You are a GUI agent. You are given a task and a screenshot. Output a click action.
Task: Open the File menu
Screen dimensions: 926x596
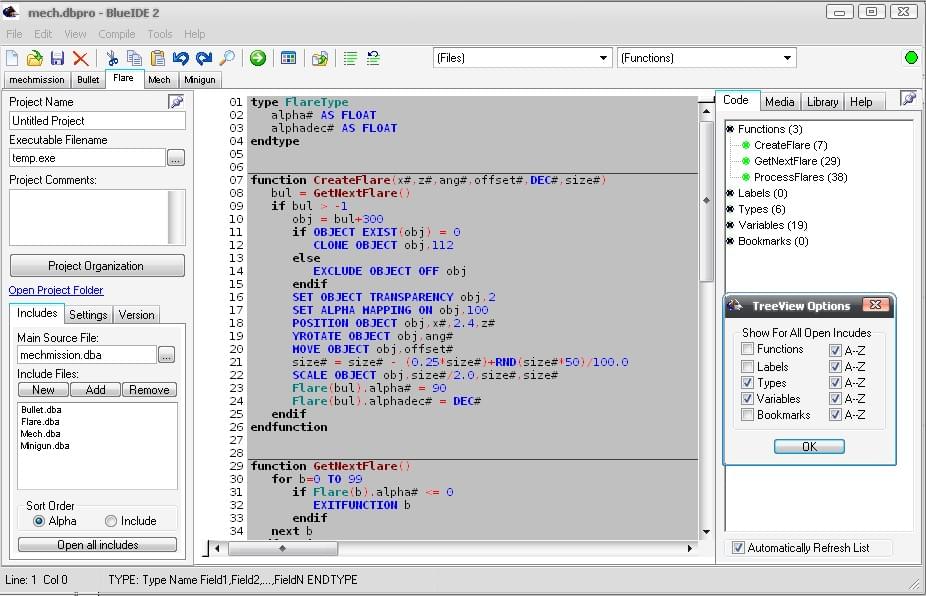(x=14, y=34)
